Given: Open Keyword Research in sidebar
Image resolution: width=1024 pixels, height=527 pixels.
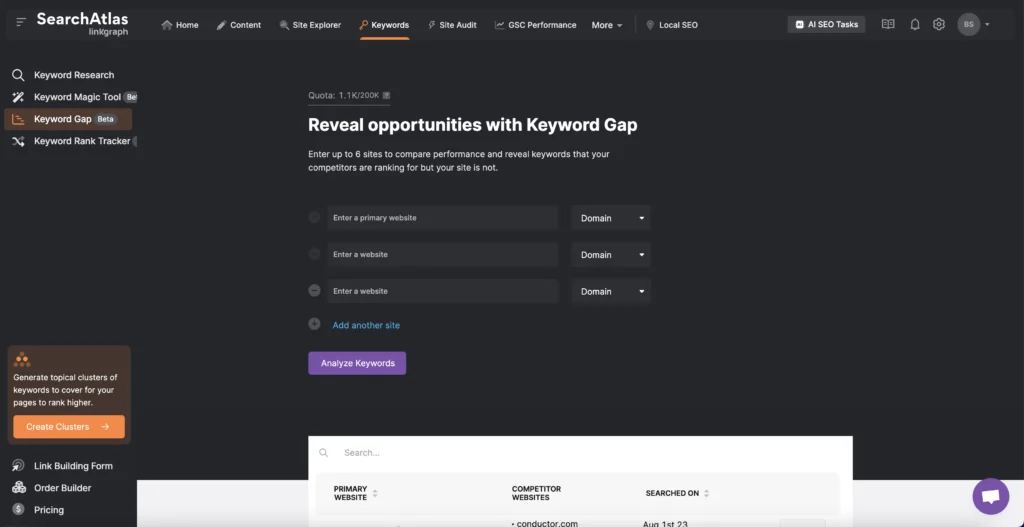Looking at the screenshot, I should point(74,75).
